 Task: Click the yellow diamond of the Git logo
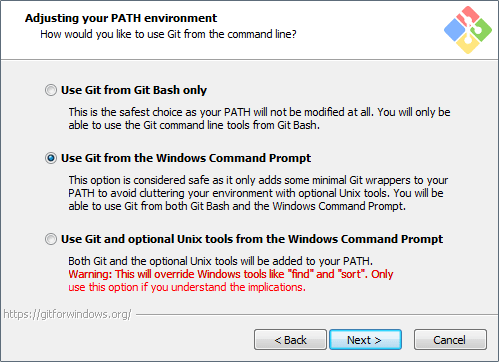coord(468,43)
